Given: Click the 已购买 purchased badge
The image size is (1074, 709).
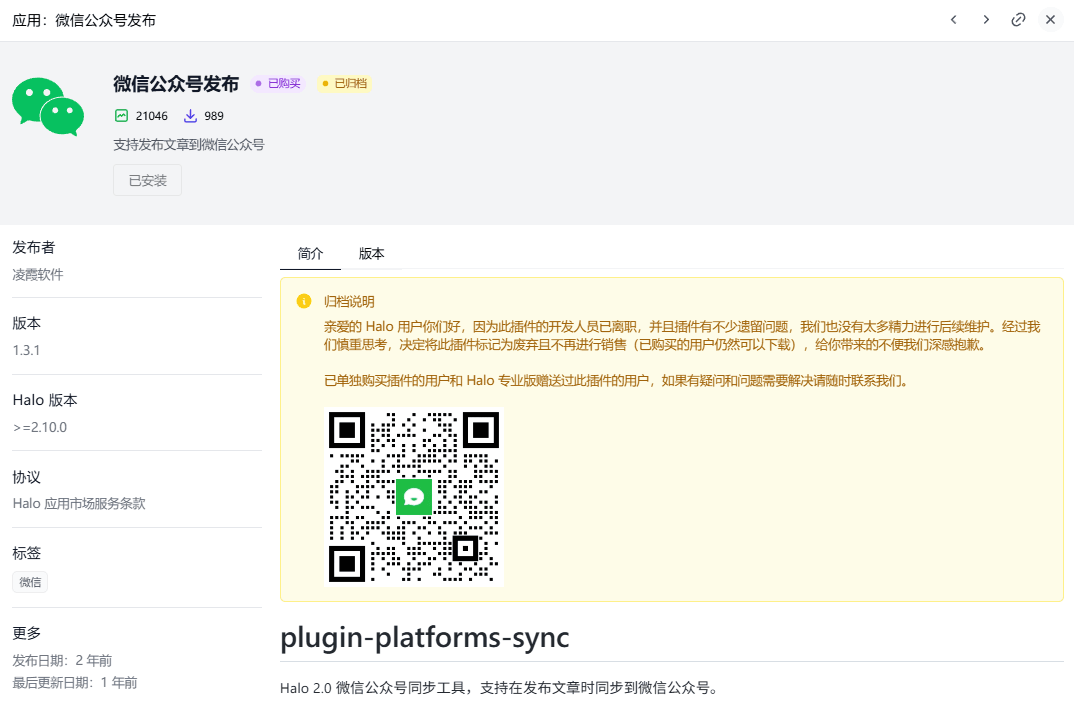Looking at the screenshot, I should (278, 84).
